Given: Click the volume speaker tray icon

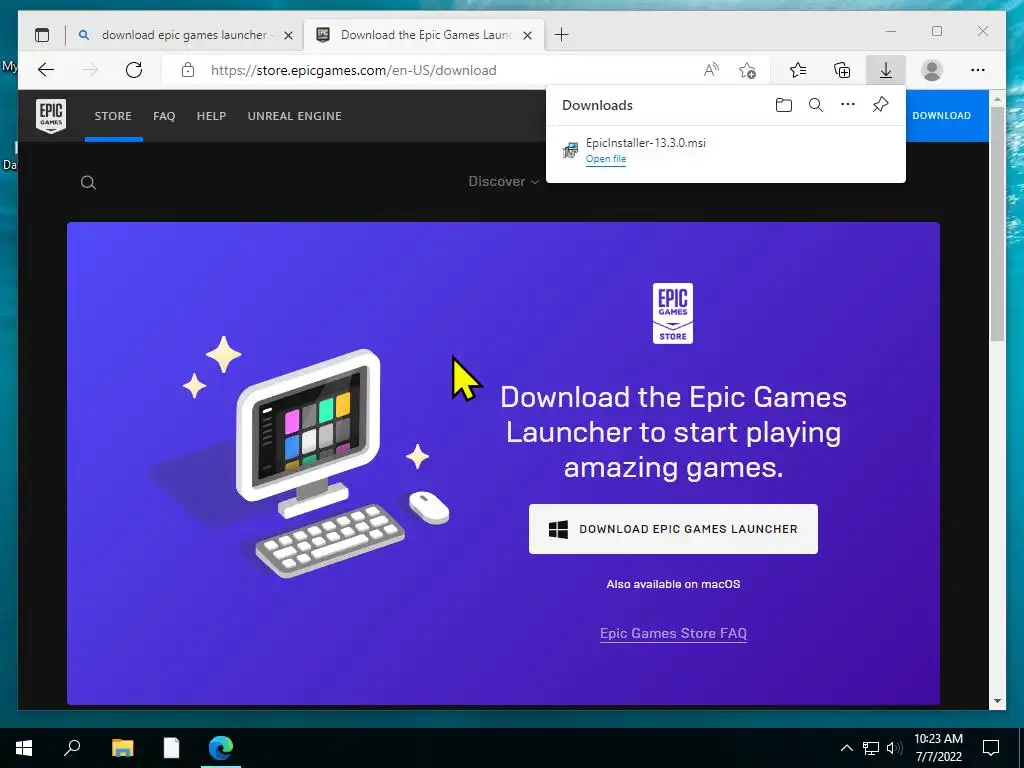Looking at the screenshot, I should 894,748.
